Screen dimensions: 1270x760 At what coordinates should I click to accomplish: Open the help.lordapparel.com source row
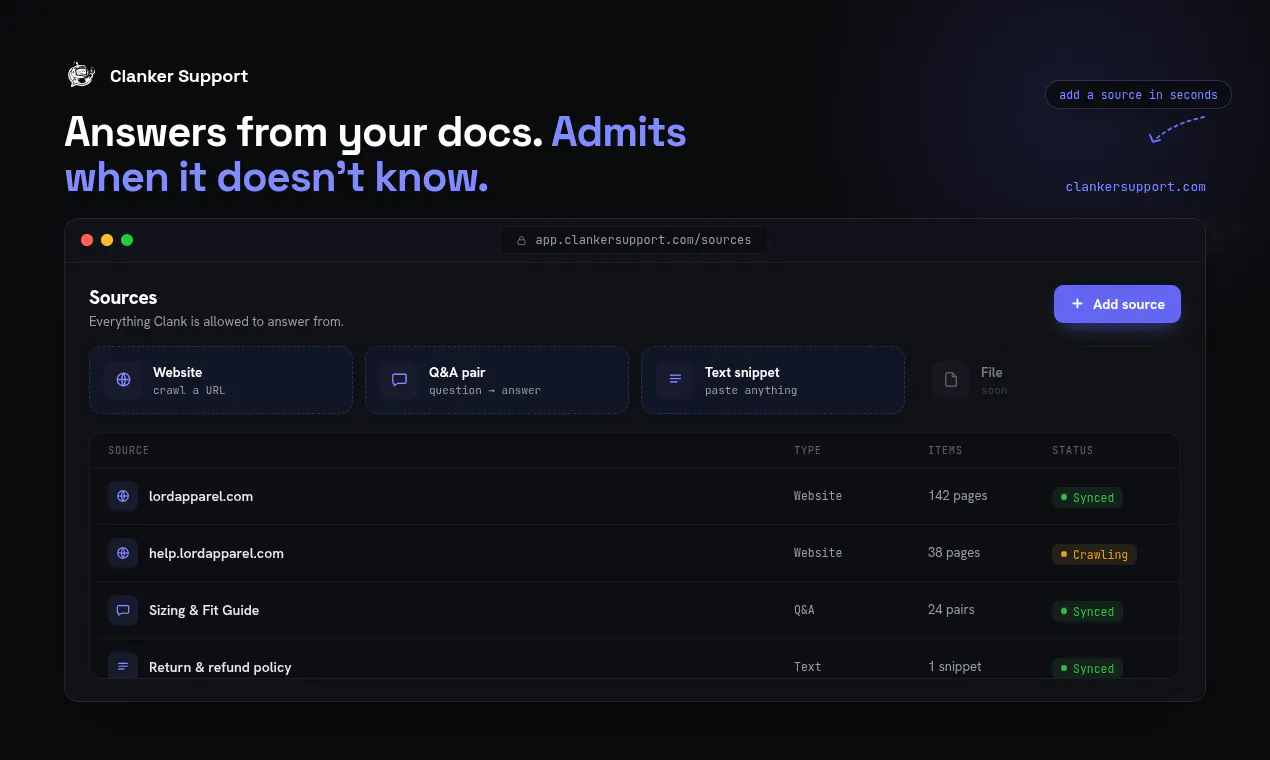tap(635, 553)
